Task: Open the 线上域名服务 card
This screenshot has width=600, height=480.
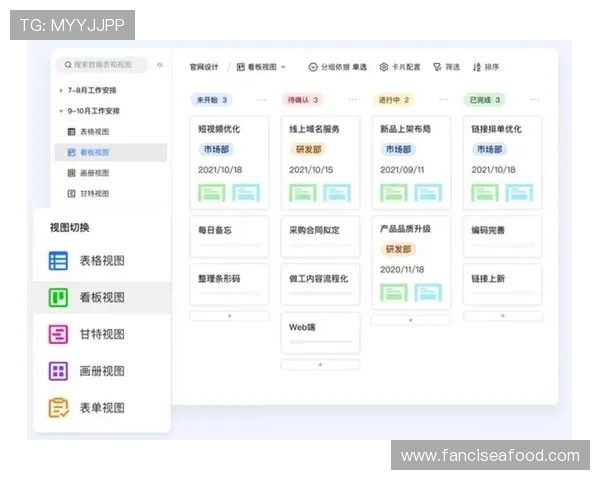Action: tap(320, 163)
